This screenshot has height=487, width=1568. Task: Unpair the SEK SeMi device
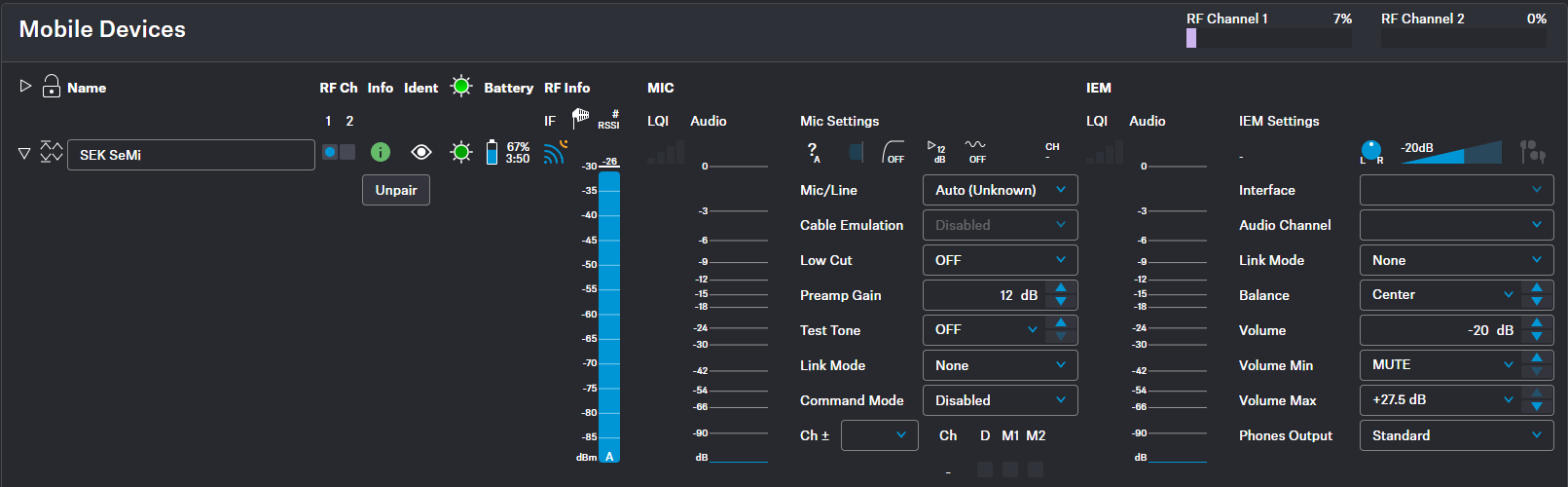point(396,190)
